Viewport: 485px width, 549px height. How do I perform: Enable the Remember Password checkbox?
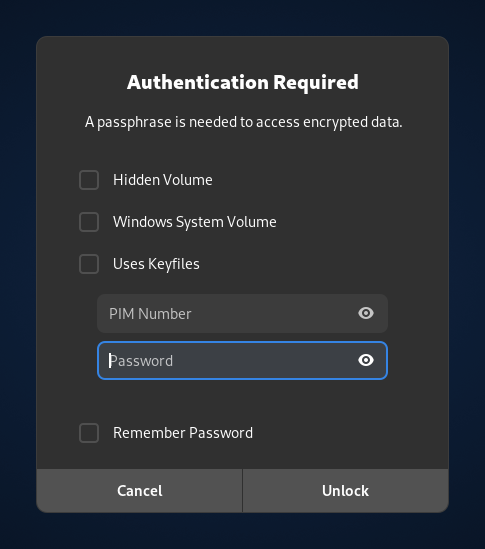click(89, 433)
